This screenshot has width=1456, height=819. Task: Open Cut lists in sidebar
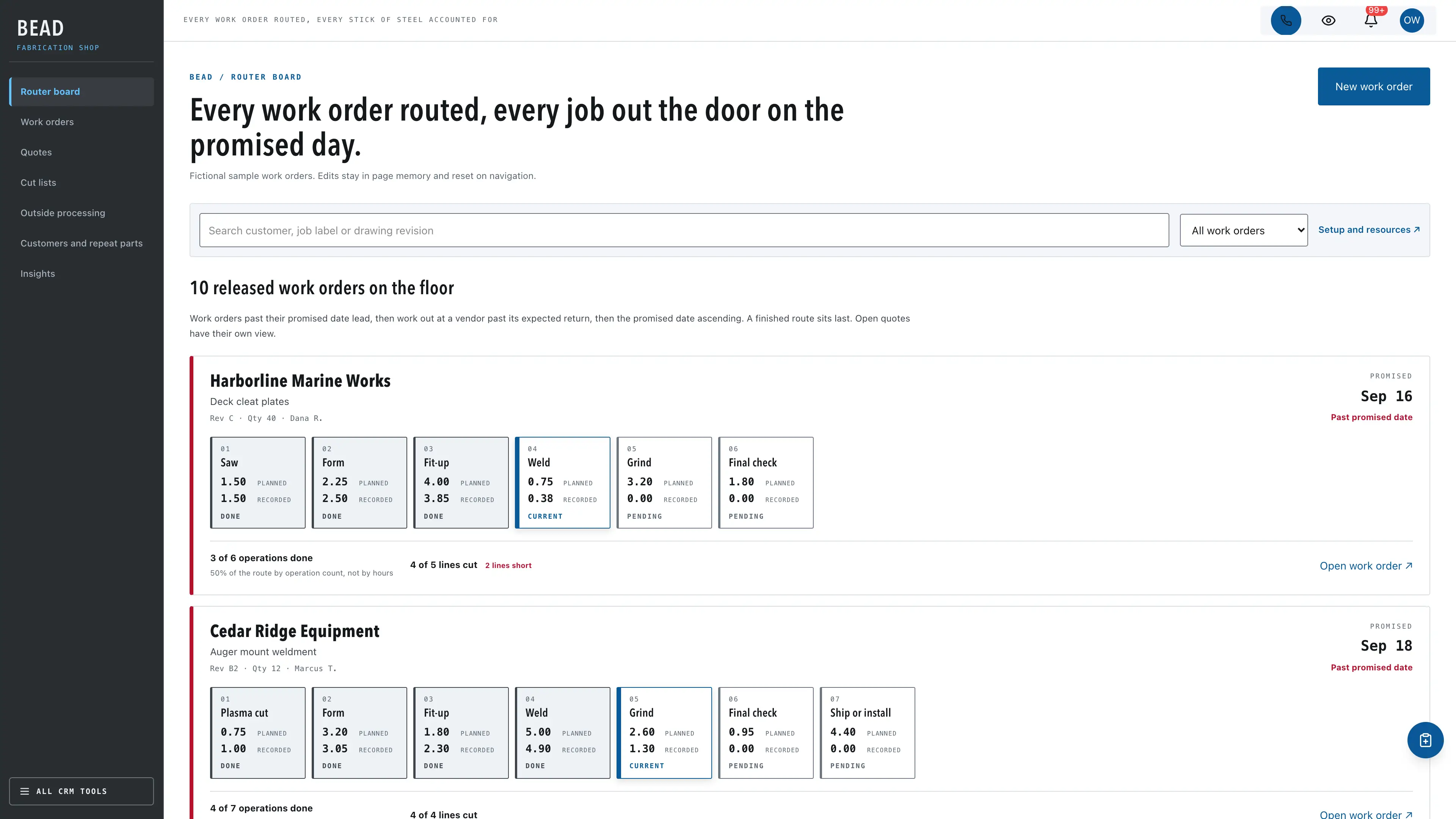pyautogui.click(x=82, y=182)
